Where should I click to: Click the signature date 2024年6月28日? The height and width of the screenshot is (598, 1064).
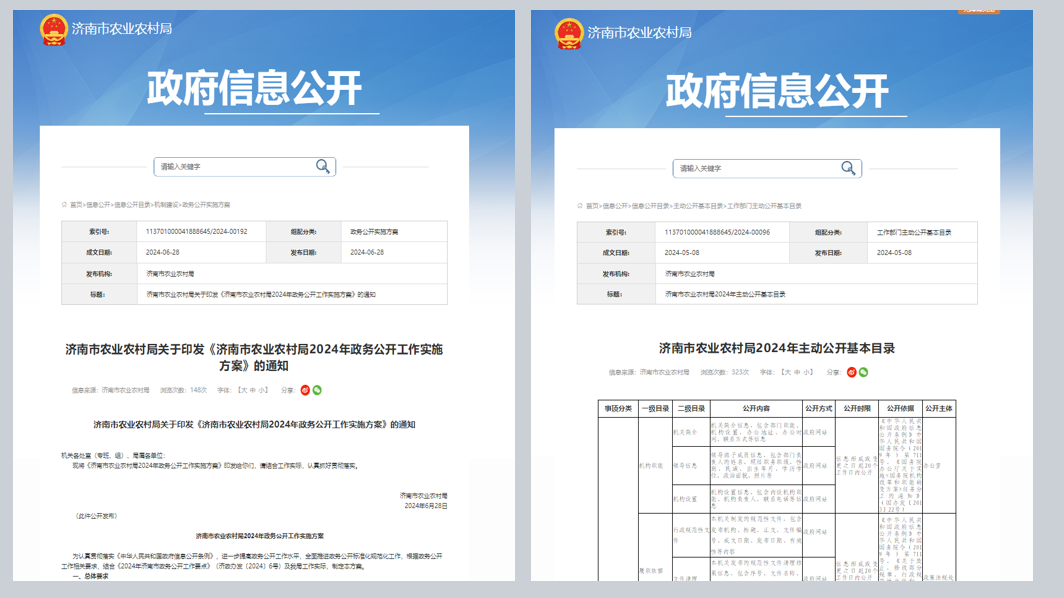point(425,506)
